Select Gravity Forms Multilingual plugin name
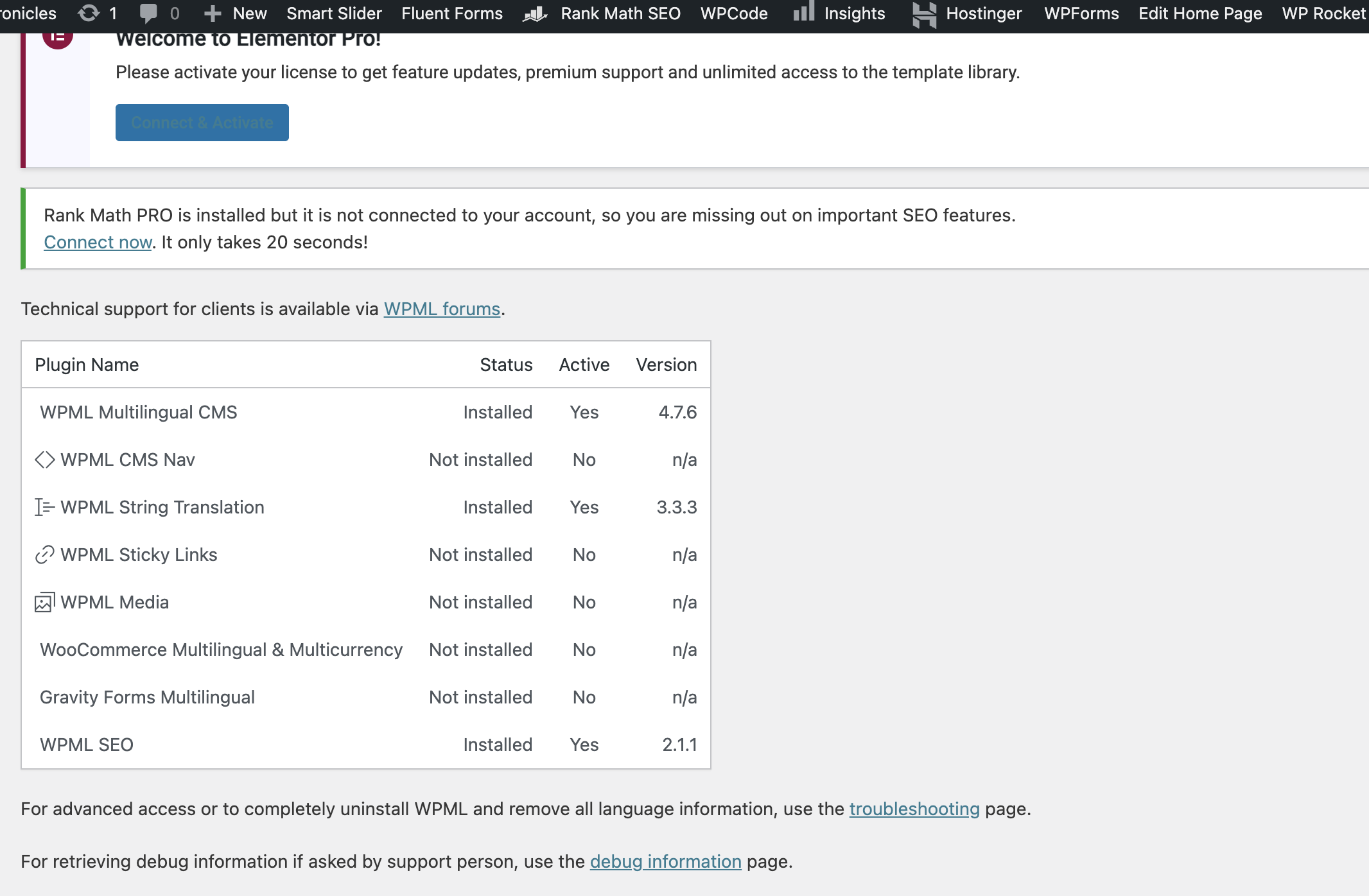This screenshot has width=1369, height=896. pyautogui.click(x=147, y=697)
